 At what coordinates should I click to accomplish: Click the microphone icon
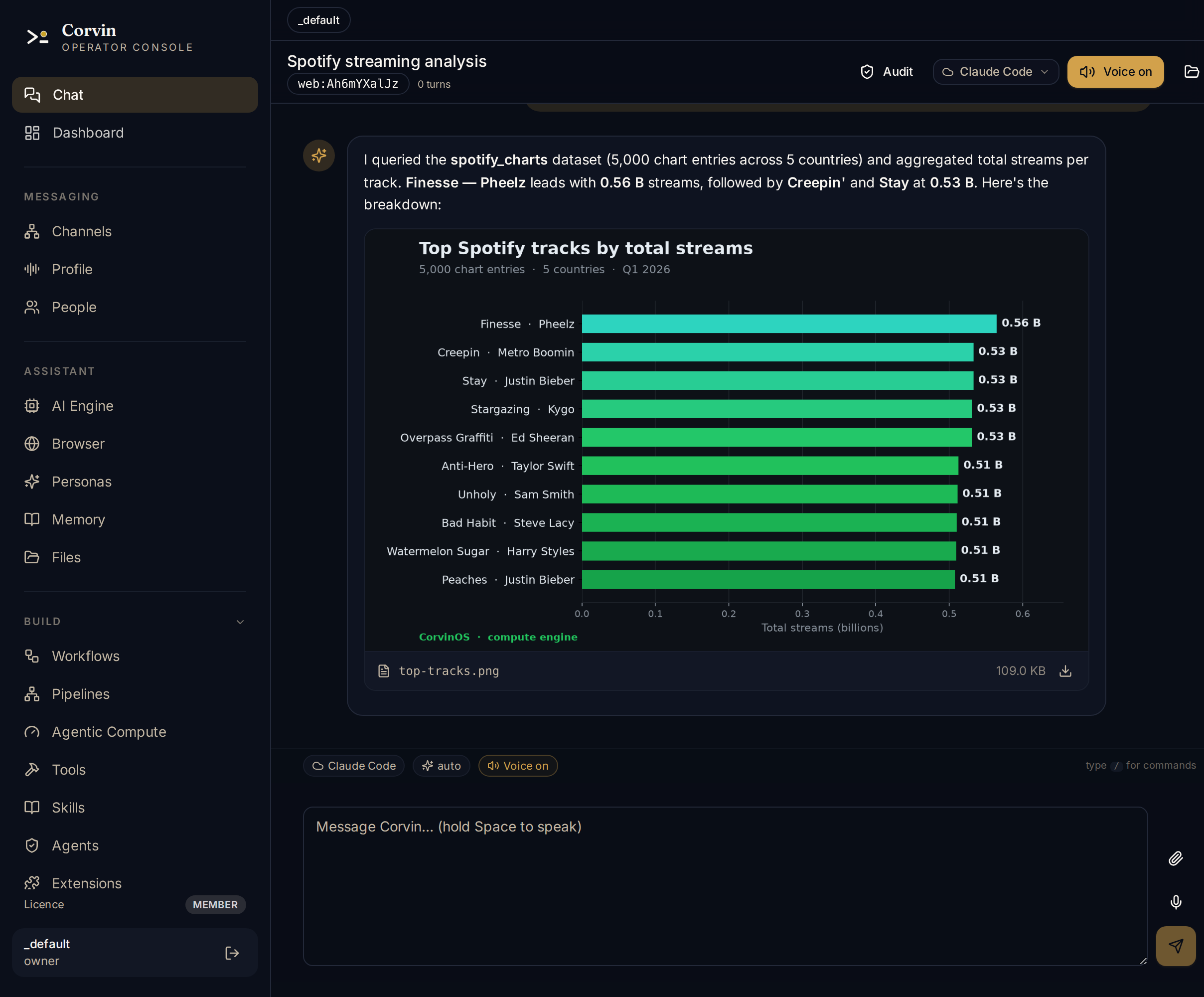(1175, 902)
